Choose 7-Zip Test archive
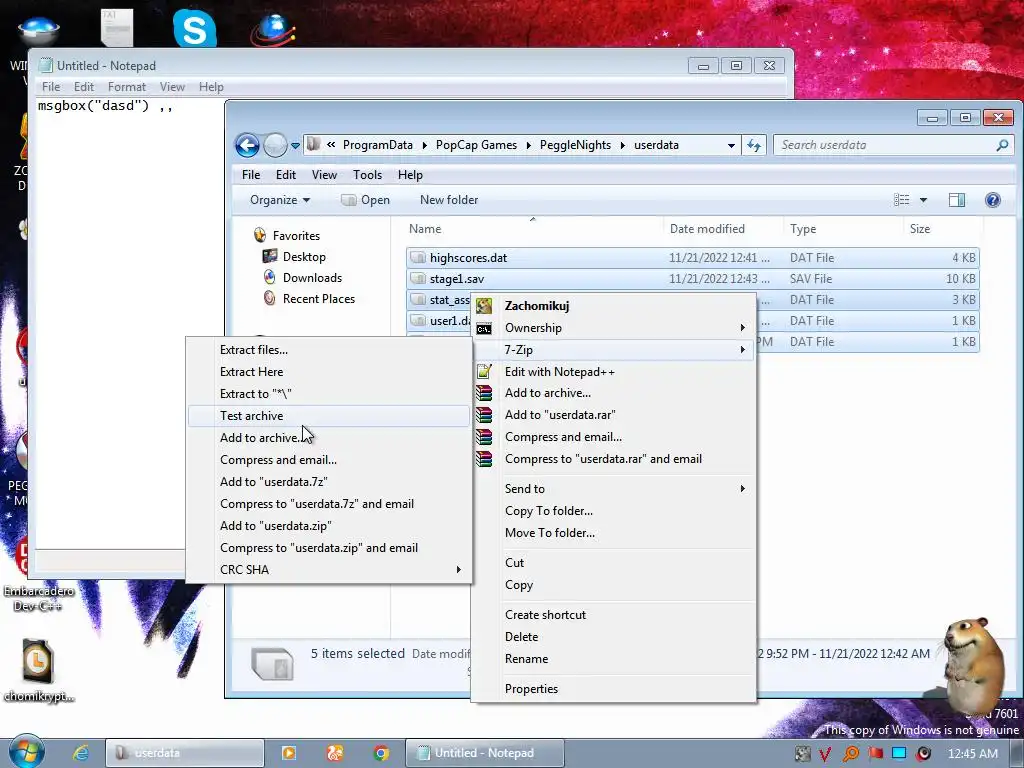Screen dimensions: 1024x768 [x=328, y=415]
